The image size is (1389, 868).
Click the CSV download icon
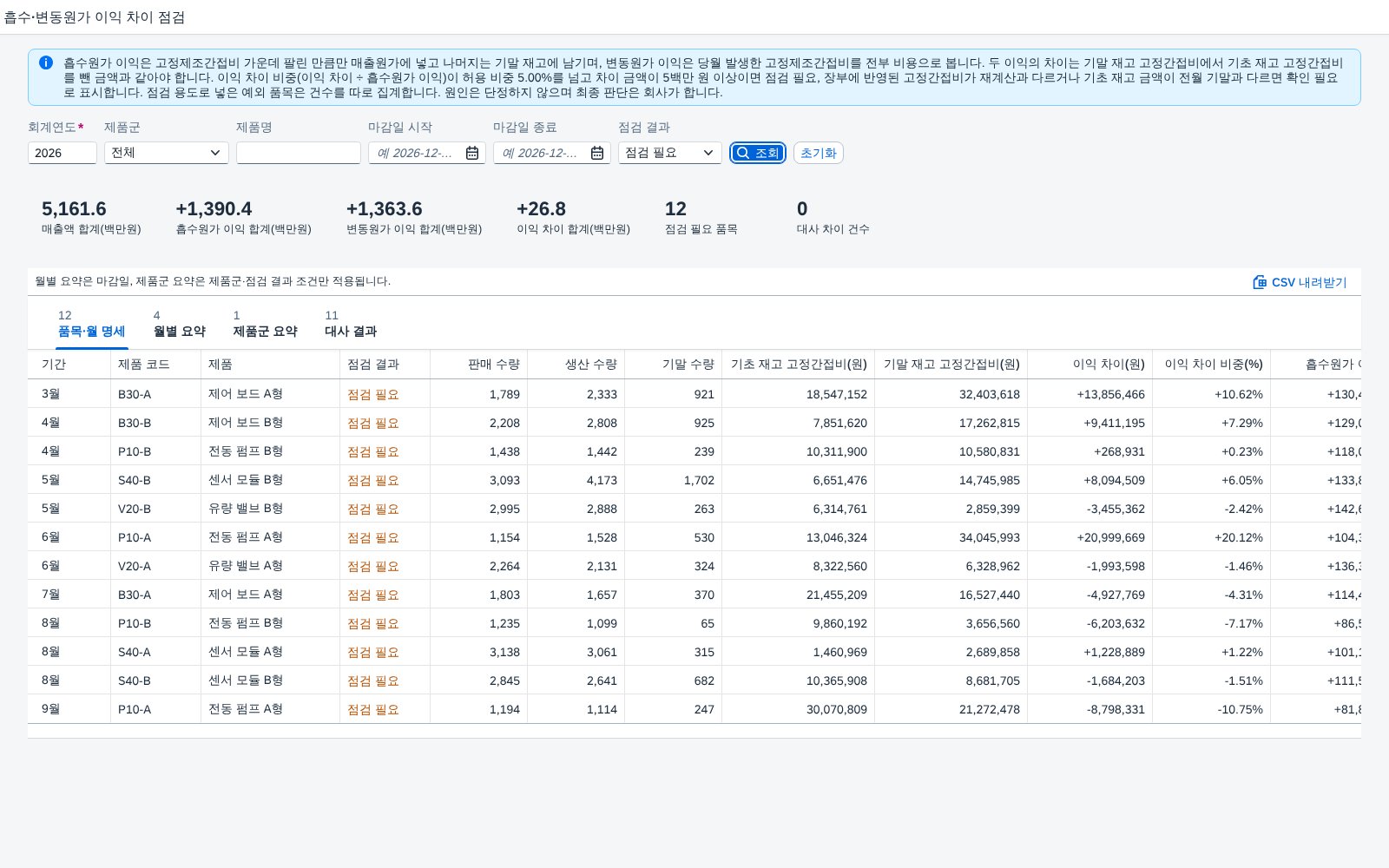[x=1260, y=282]
